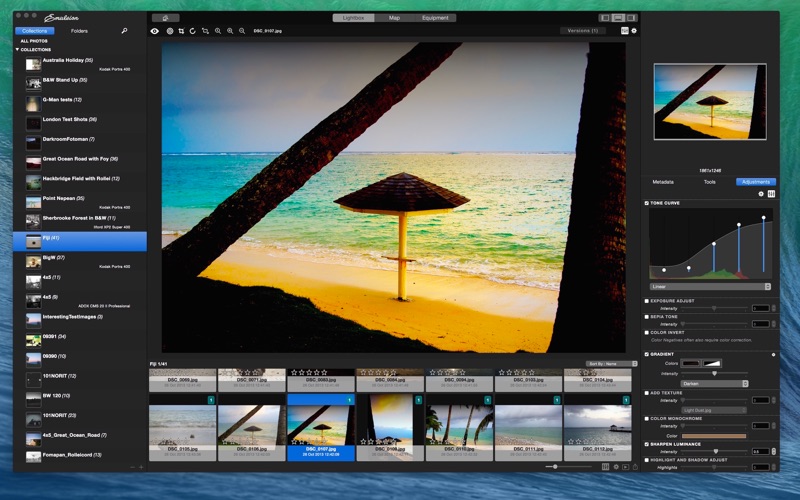
Task: Click the crop tool icon
Action: (x=181, y=31)
